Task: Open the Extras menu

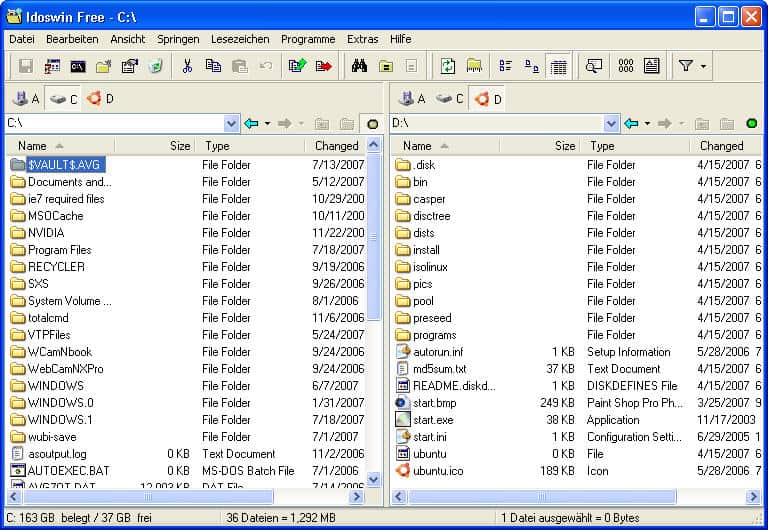Action: tap(362, 39)
